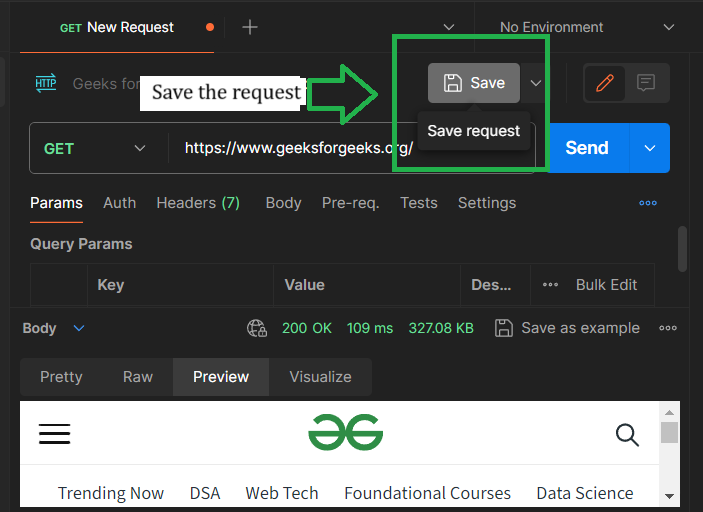Open Trending Now in preview
This screenshot has width=703, height=512.
111,493
